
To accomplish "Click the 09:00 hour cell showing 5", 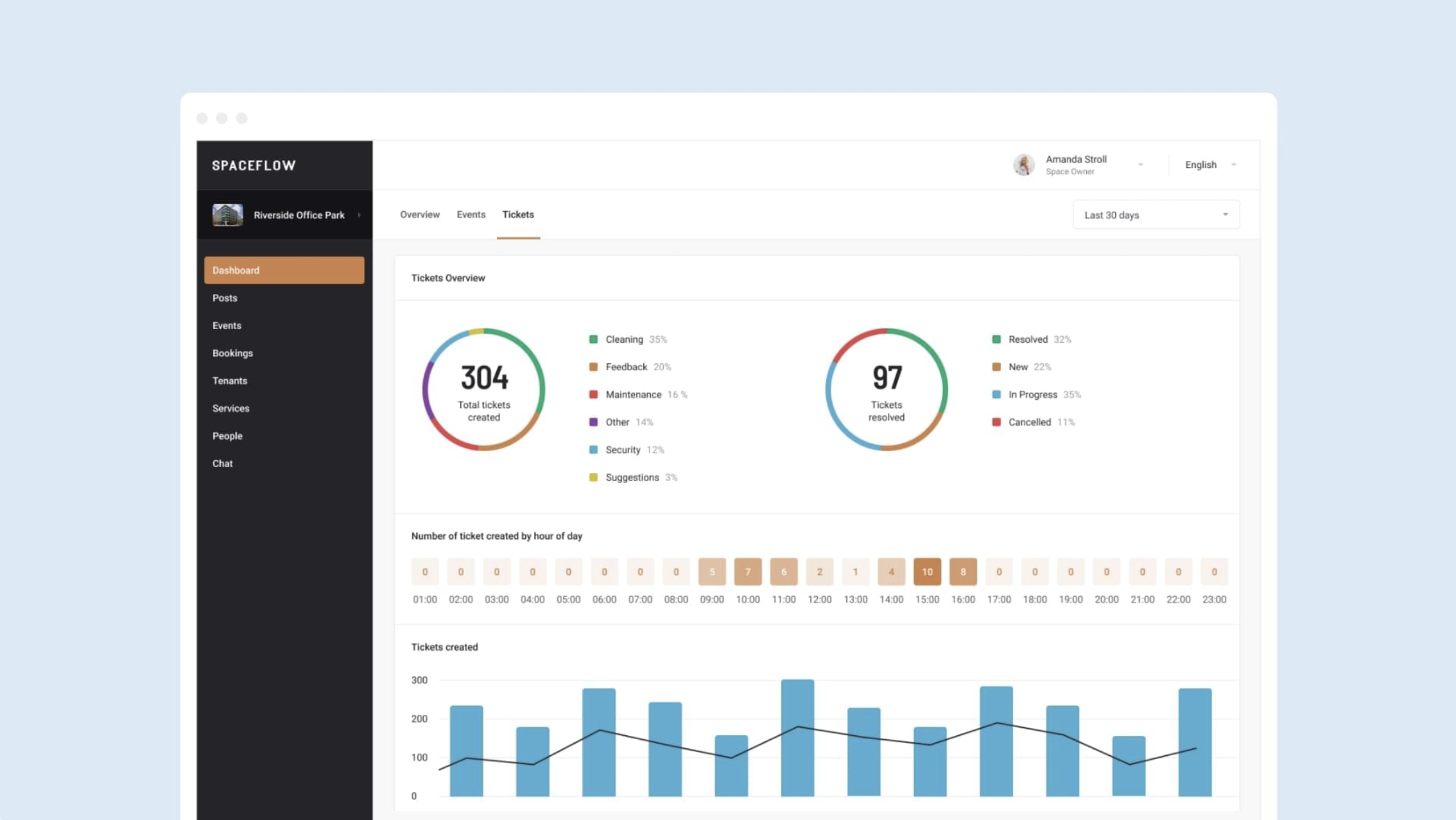I will click(x=712, y=572).
